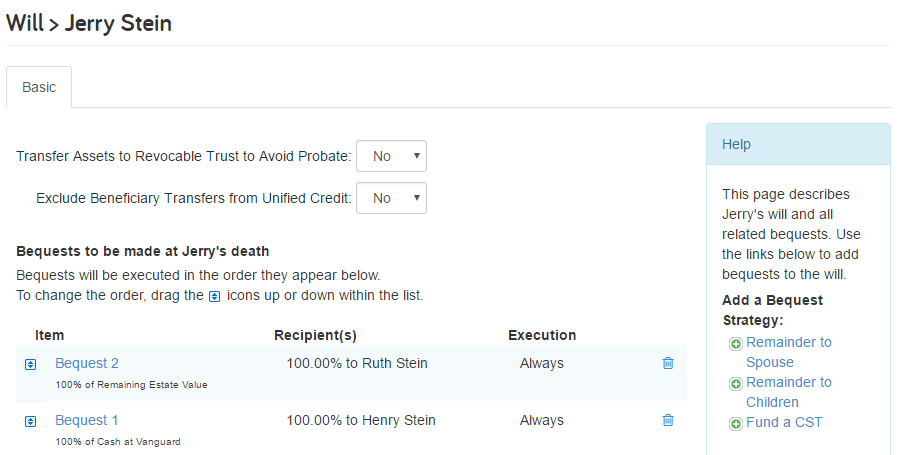Click the Will > Jerry Stein page heading
908x455 pixels.
pyautogui.click(x=89, y=23)
